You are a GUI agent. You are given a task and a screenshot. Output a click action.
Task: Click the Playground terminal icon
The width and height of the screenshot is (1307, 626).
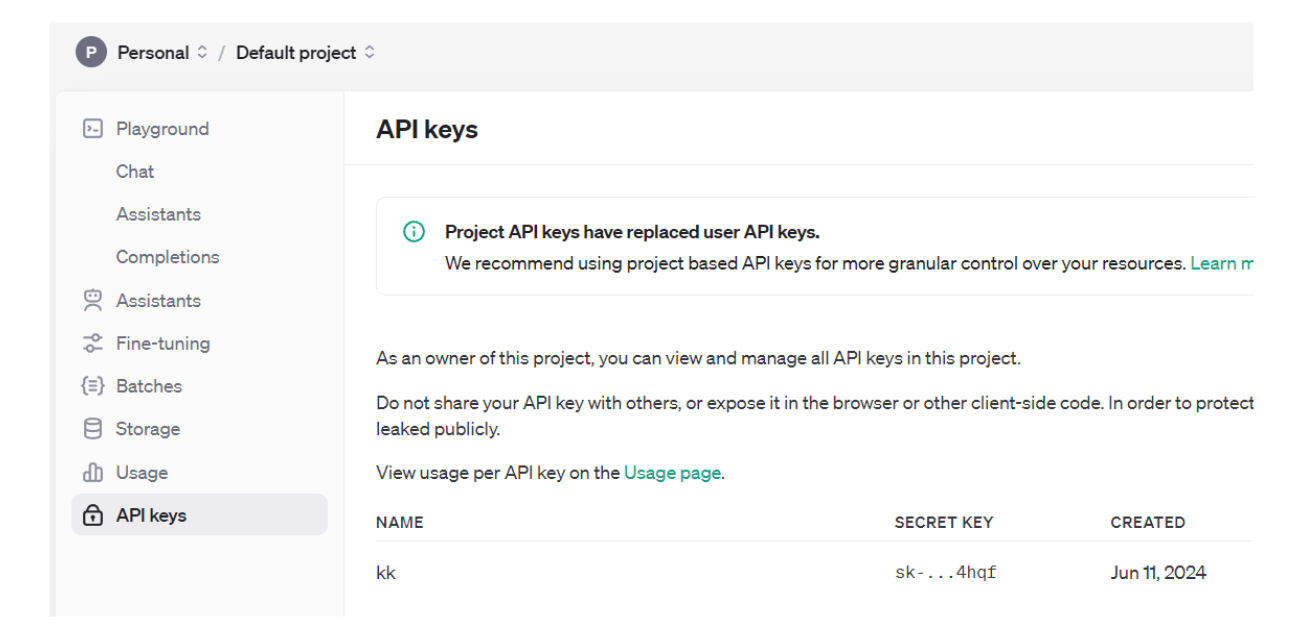pyautogui.click(x=92, y=129)
